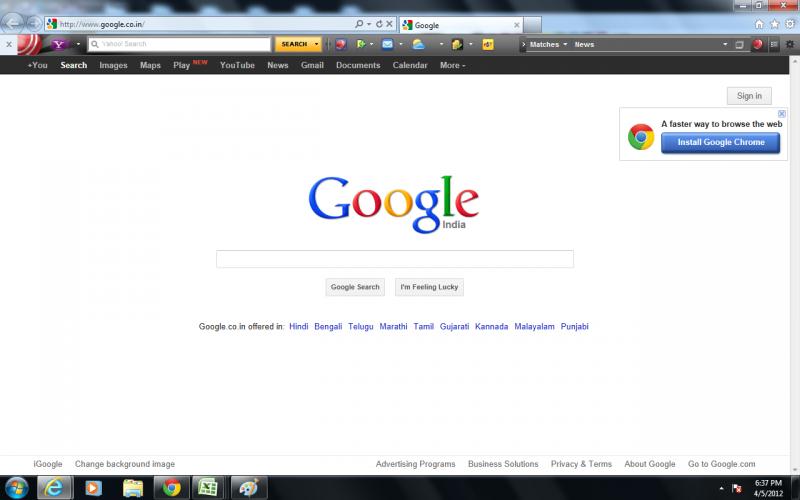
Task: Click Change background image link
Action: pos(124,464)
